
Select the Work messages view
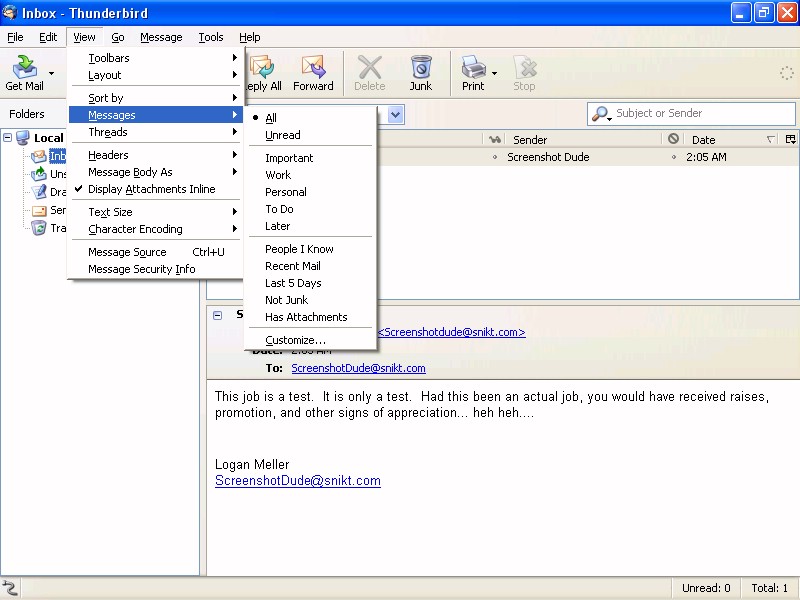311,175
